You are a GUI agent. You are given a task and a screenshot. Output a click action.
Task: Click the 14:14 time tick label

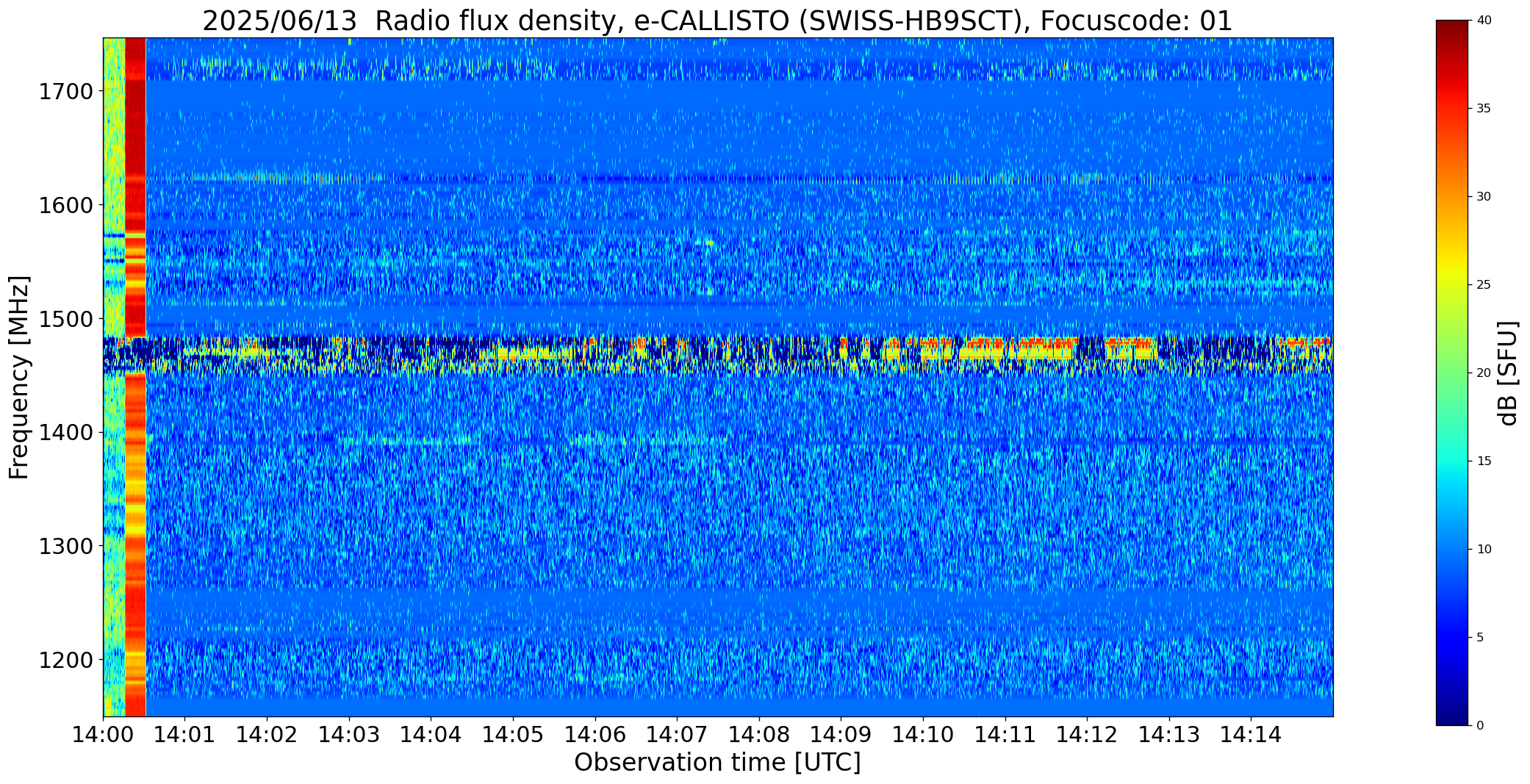coord(1251,734)
